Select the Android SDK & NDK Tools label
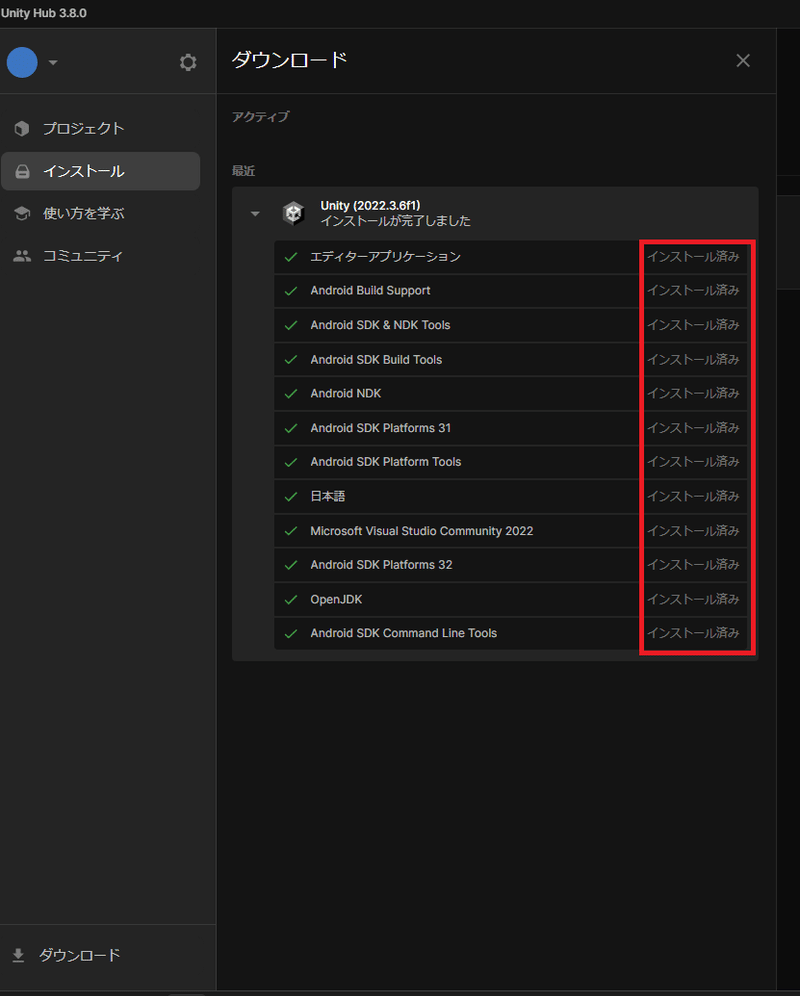Image resolution: width=800 pixels, height=996 pixels. [x=380, y=325]
